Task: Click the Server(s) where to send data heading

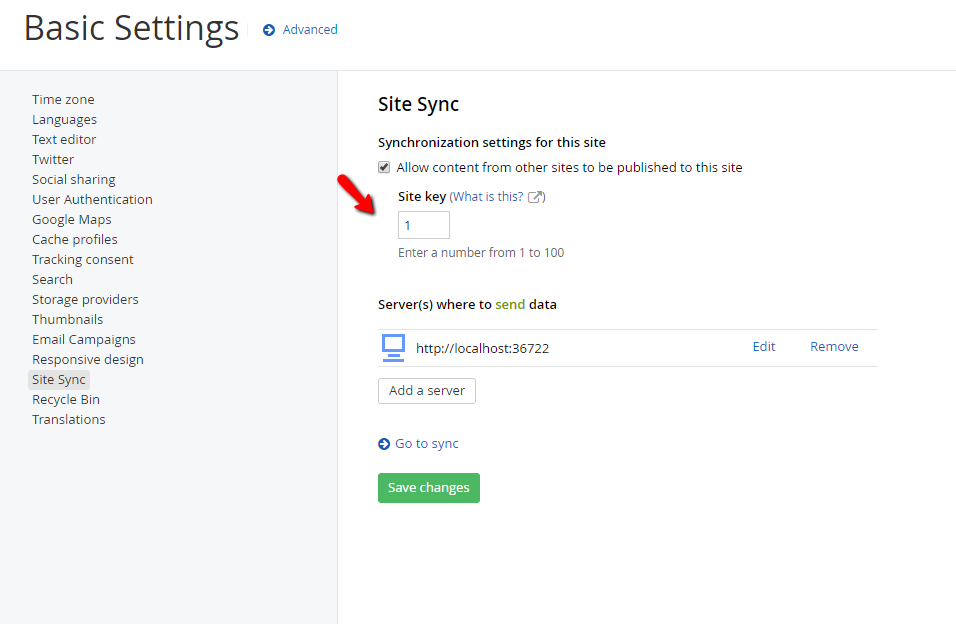Action: point(467,304)
